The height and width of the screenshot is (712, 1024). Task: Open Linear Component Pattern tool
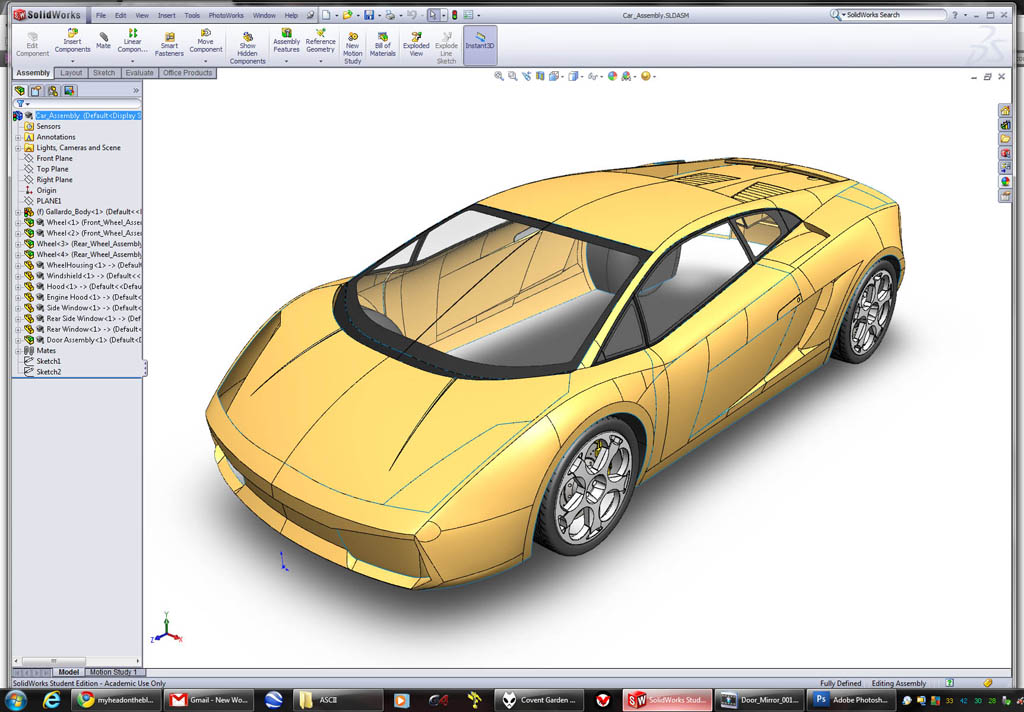click(x=132, y=40)
